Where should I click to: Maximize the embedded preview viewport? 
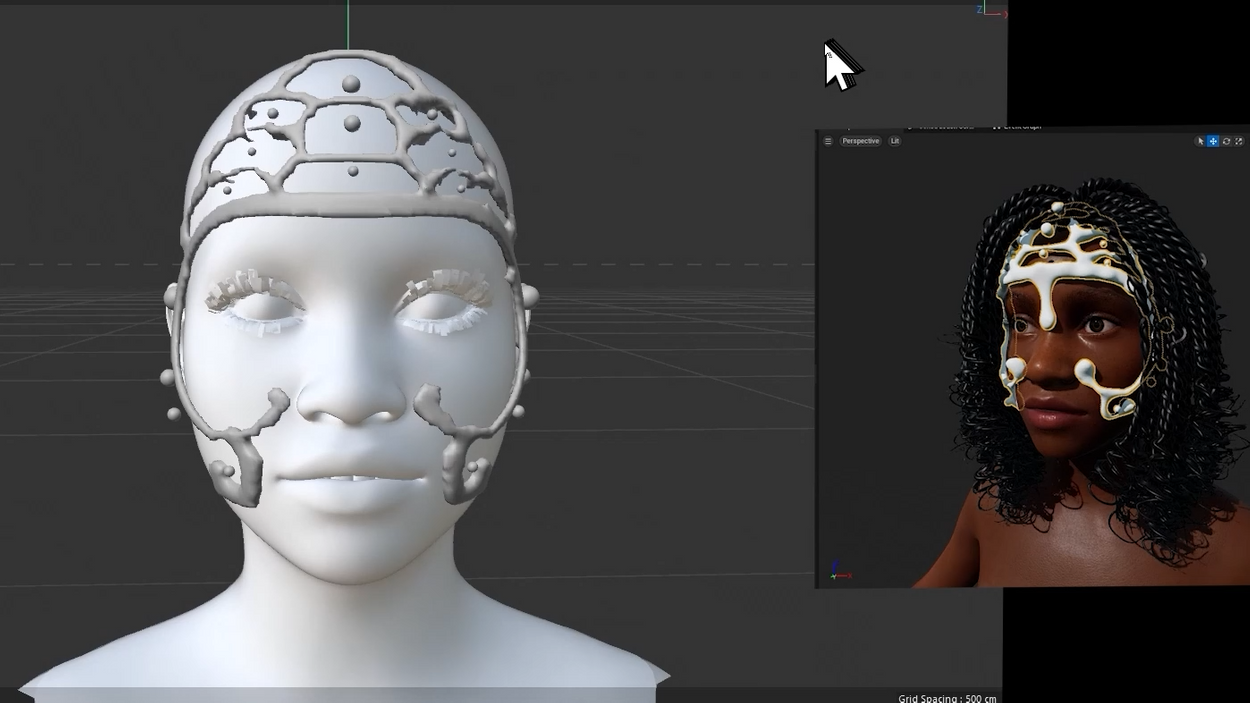click(1237, 141)
